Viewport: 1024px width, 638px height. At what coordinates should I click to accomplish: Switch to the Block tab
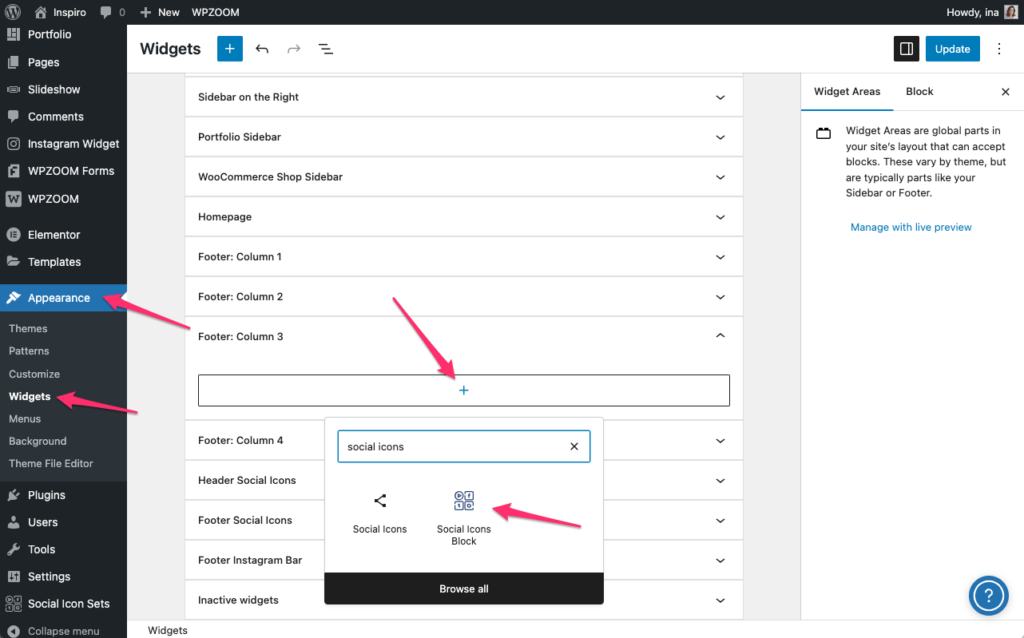point(919,92)
